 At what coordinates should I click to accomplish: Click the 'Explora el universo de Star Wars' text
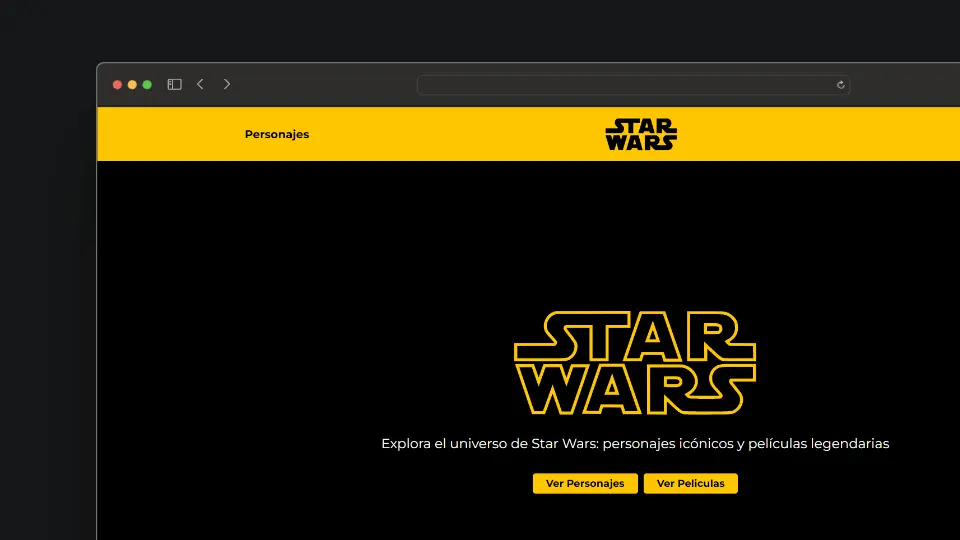[489, 443]
